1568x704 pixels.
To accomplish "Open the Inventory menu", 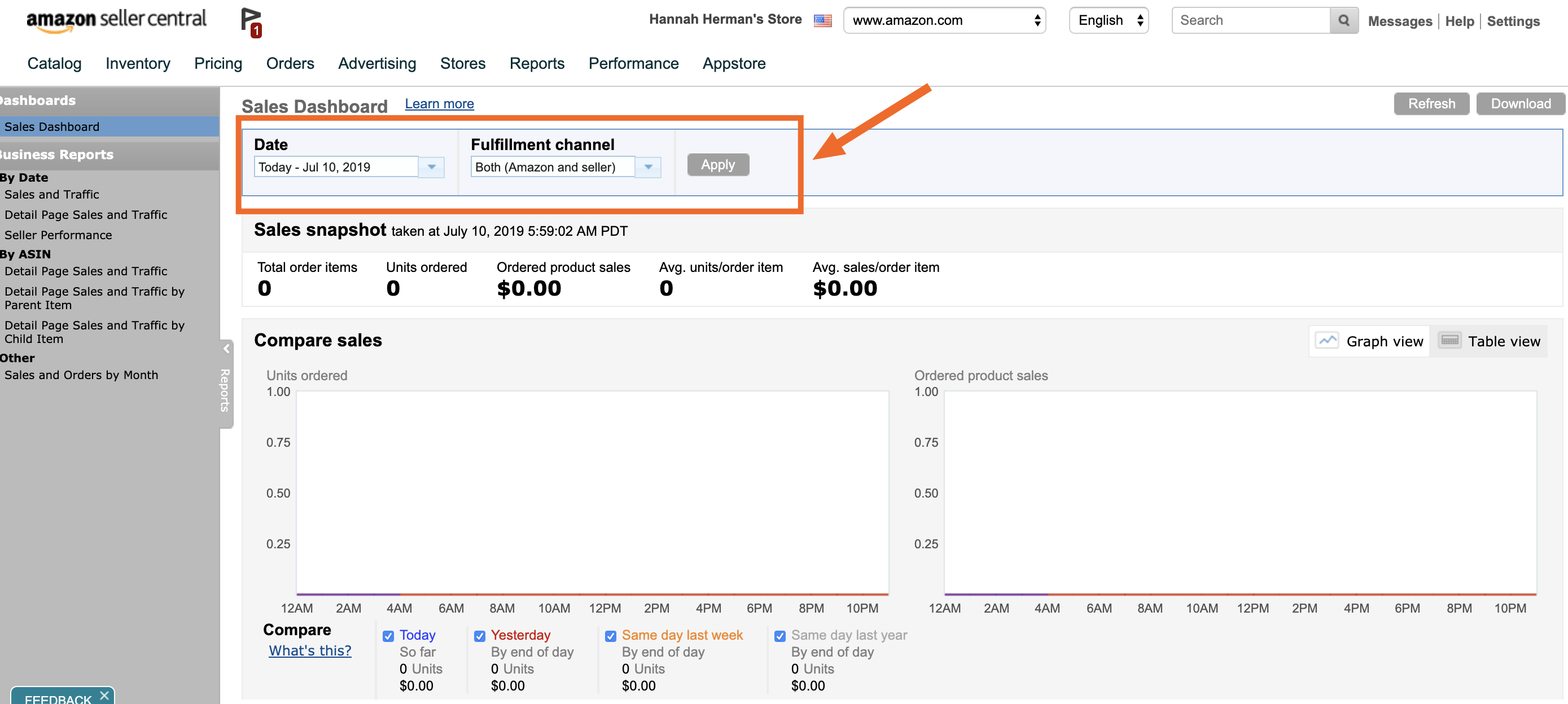I will click(138, 63).
